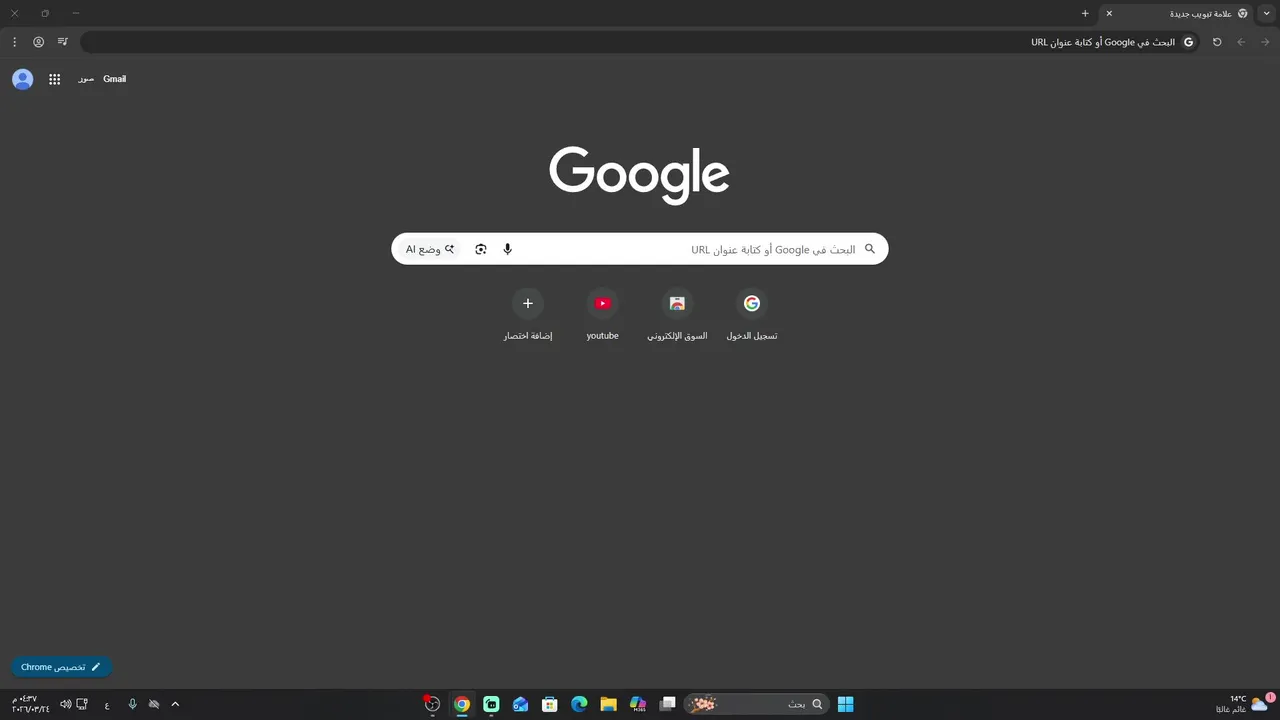Open Task View on taskbar

click(667, 704)
